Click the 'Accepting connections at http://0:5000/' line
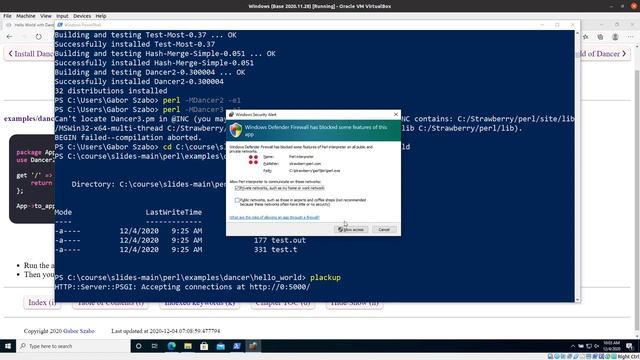 pos(182,287)
